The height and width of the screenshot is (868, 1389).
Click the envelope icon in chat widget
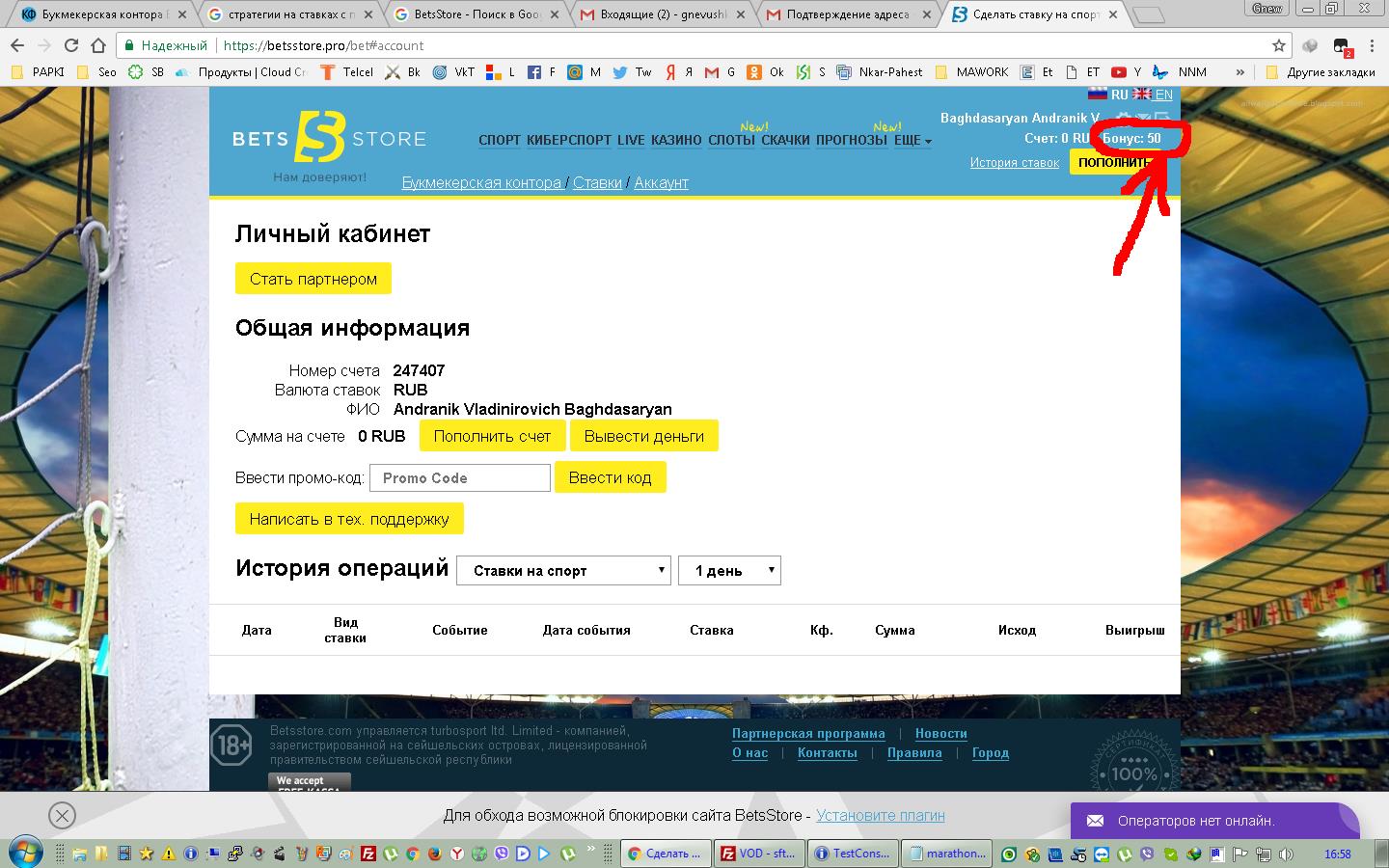coord(1095,821)
